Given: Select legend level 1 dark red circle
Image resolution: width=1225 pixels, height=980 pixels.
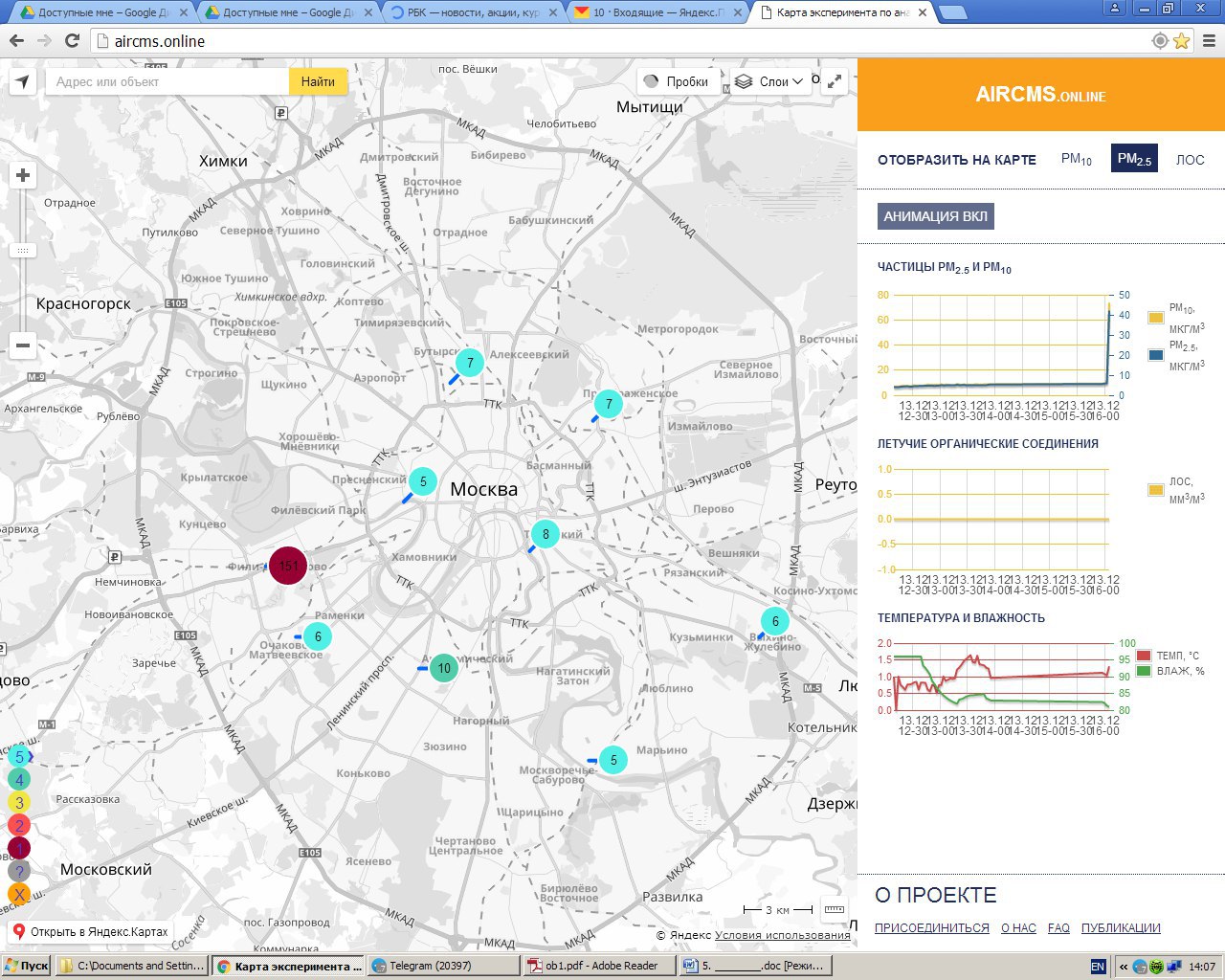Looking at the screenshot, I should click(19, 848).
